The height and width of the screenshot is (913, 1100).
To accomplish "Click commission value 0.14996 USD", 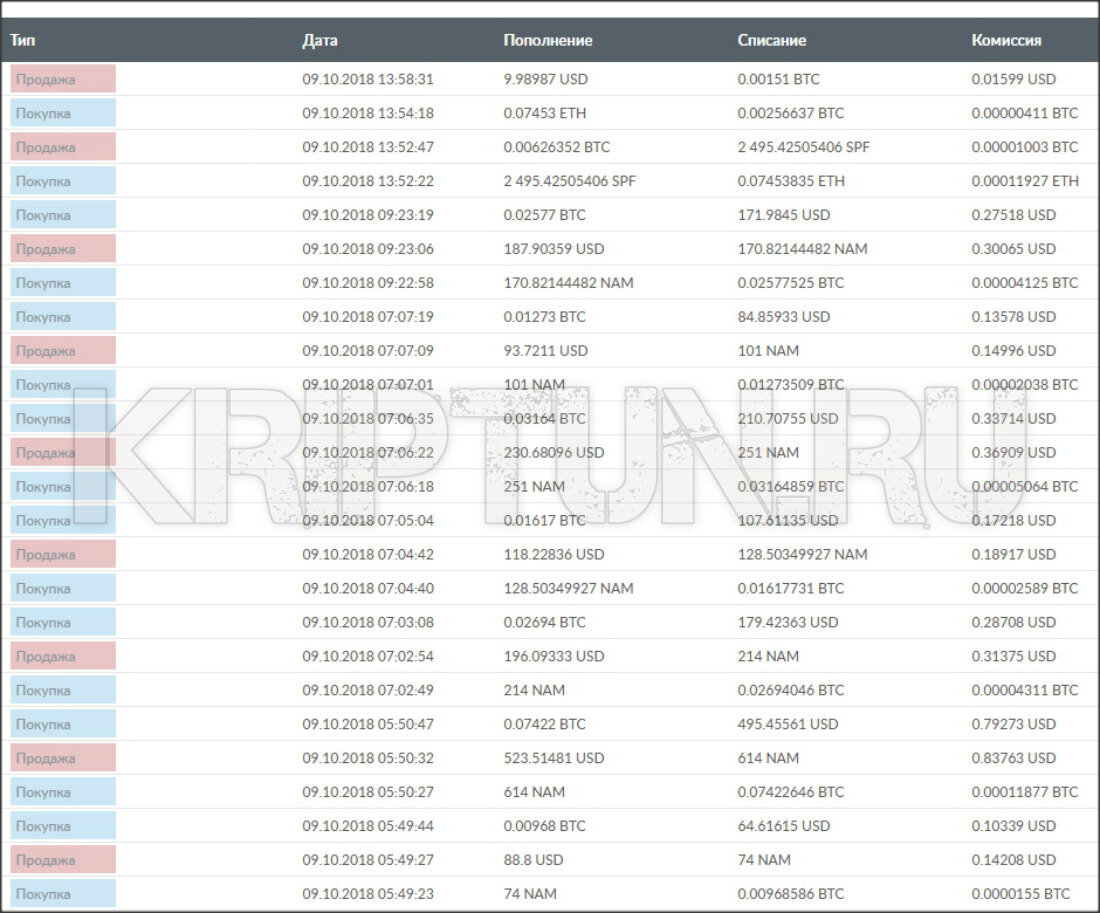I will coord(1014,351).
